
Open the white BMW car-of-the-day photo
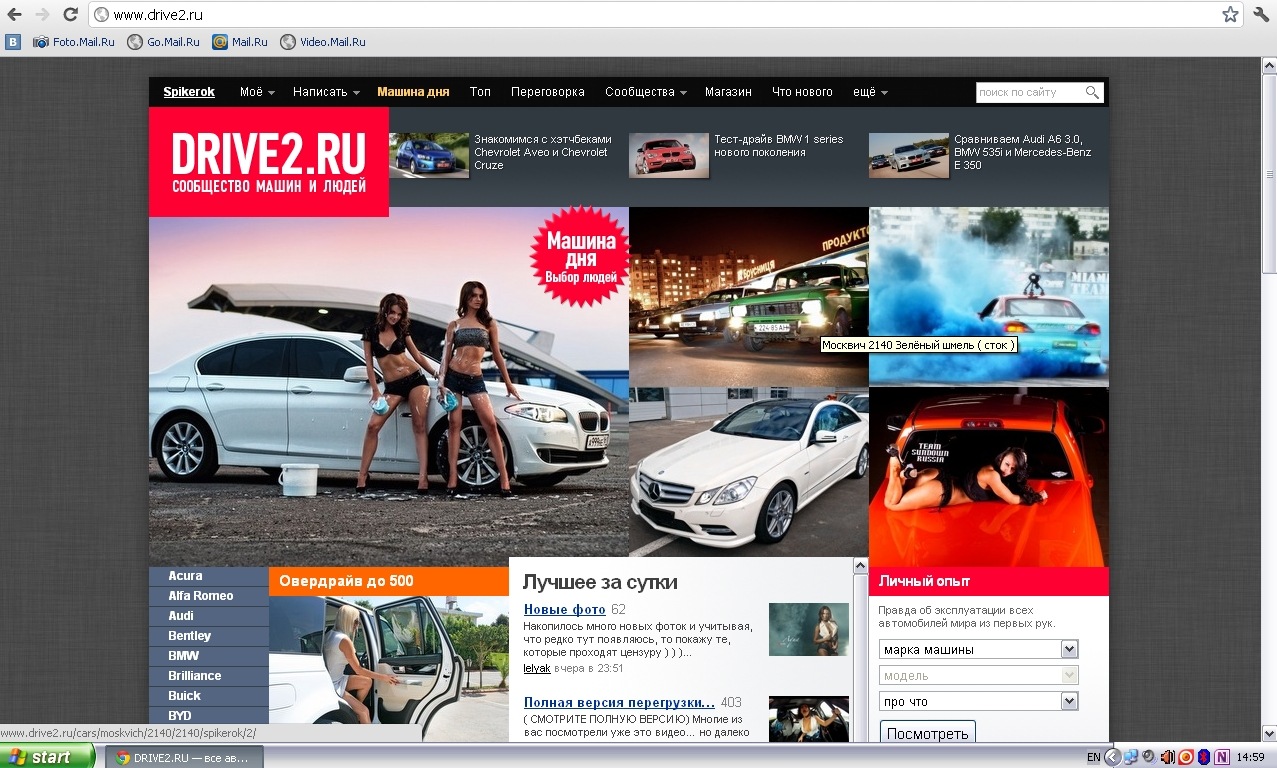coord(389,387)
